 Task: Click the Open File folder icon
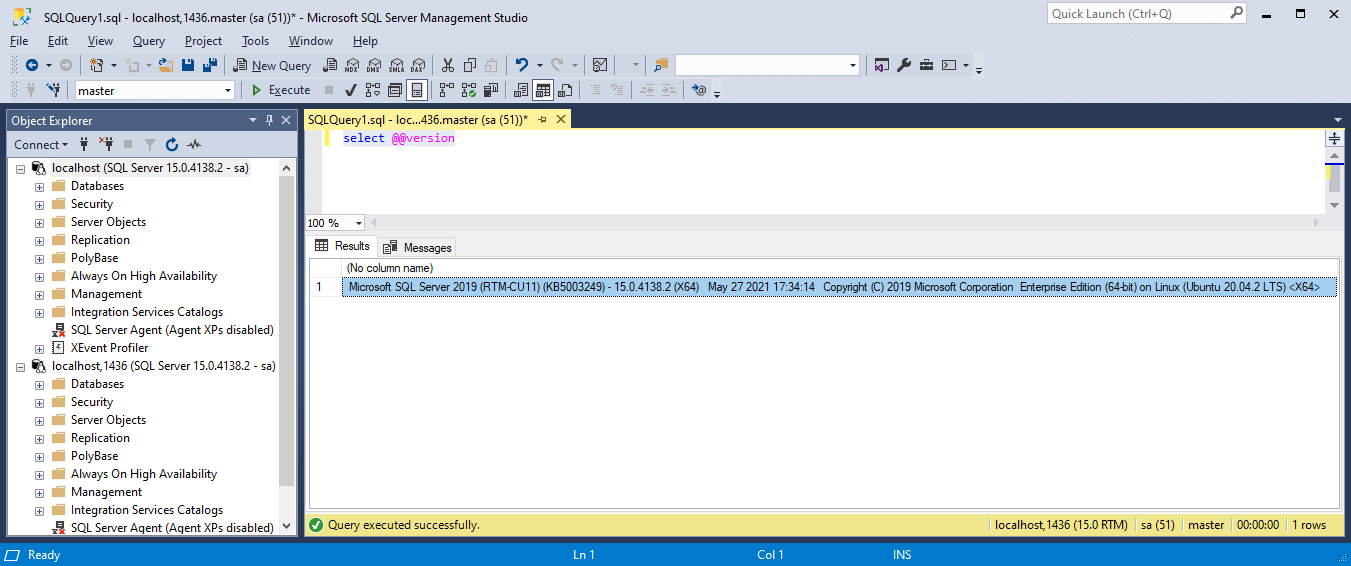(166, 65)
